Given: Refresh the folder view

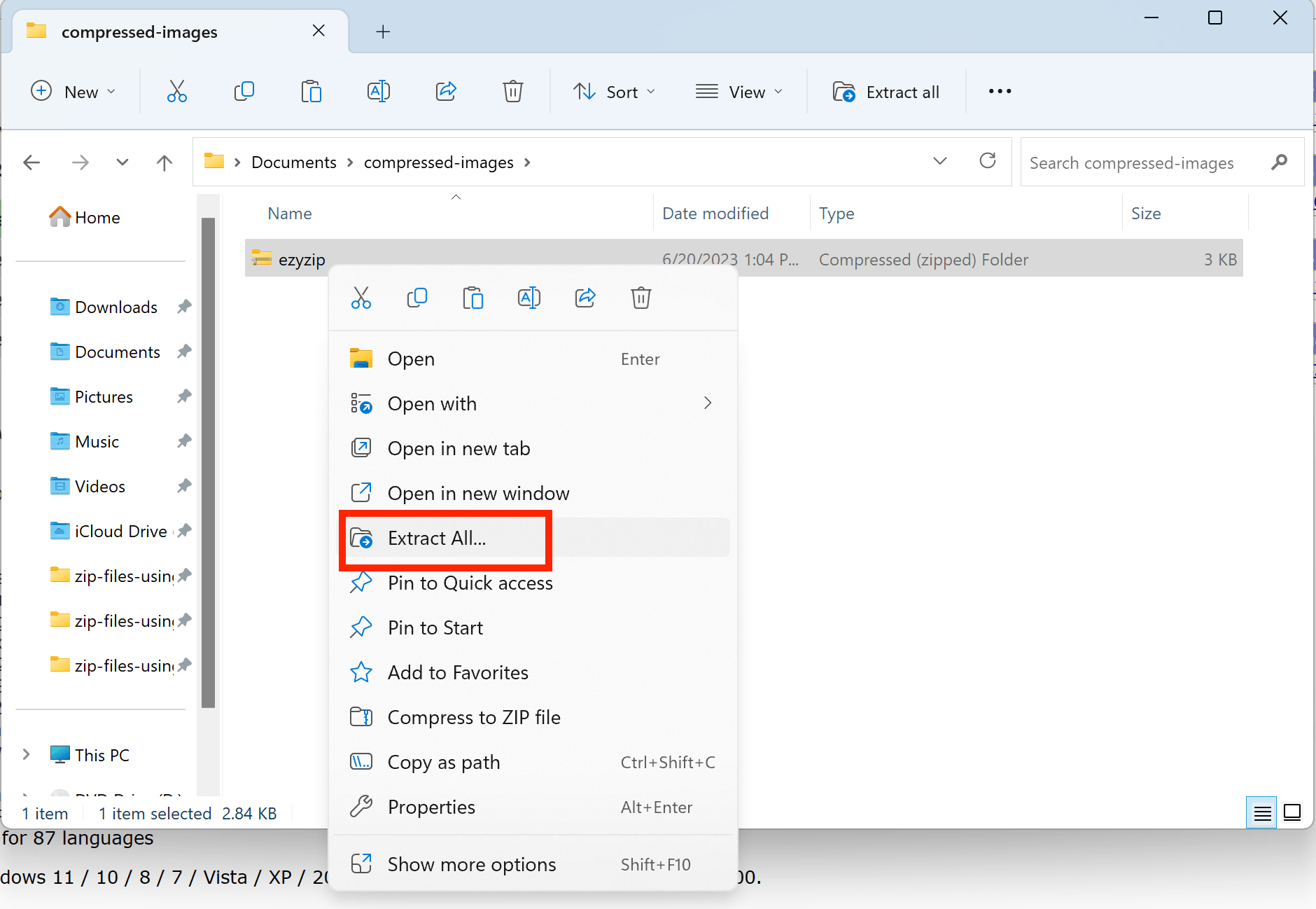Looking at the screenshot, I should [x=988, y=162].
